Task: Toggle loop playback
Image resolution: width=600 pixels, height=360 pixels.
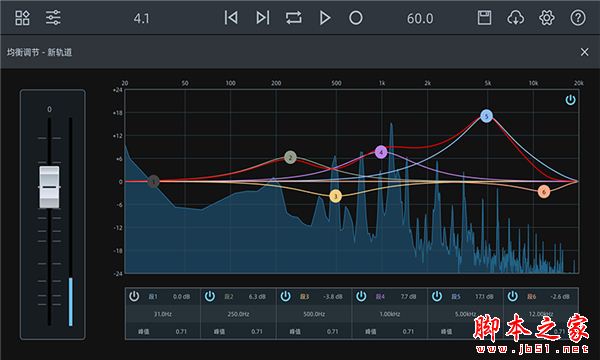Action: click(x=293, y=18)
